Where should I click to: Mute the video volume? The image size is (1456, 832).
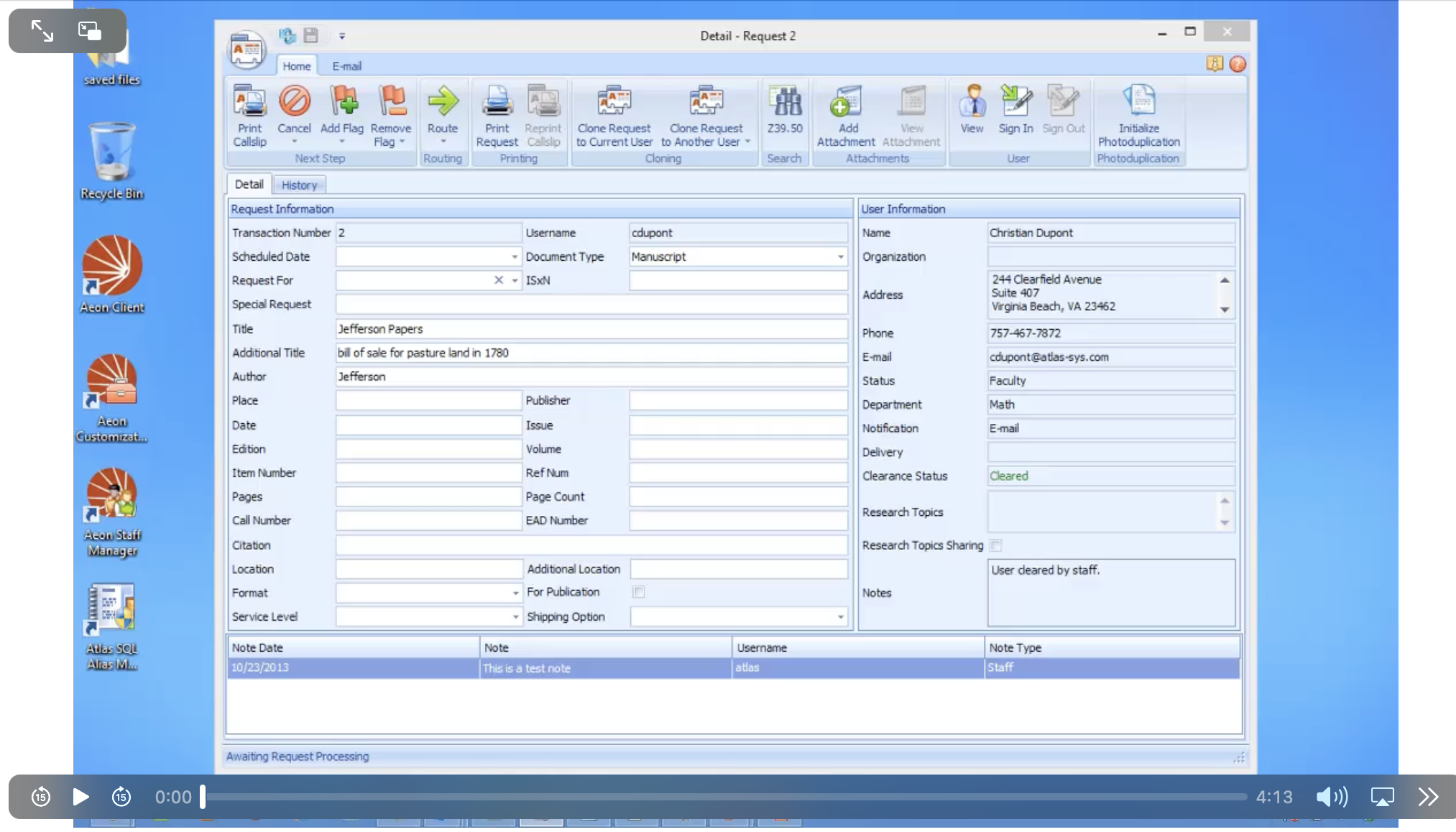point(1331,797)
